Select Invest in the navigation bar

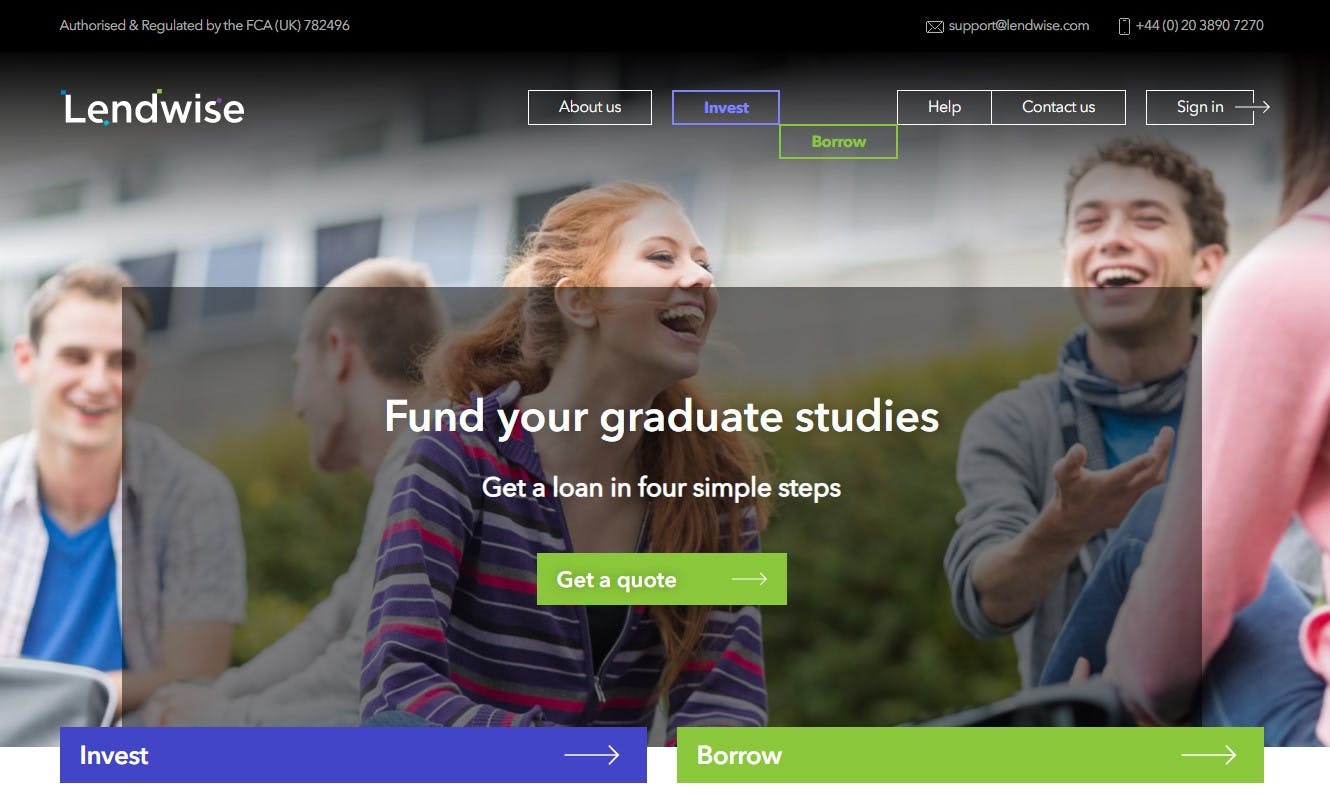tap(726, 107)
